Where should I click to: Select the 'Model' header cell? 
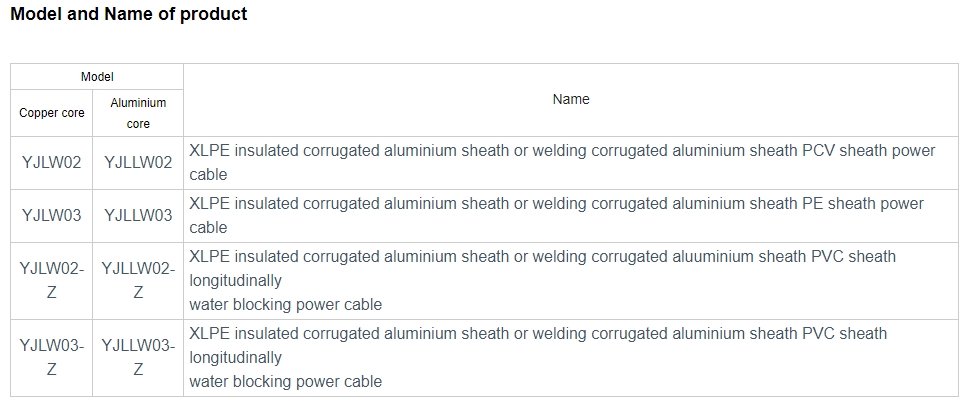coord(97,77)
